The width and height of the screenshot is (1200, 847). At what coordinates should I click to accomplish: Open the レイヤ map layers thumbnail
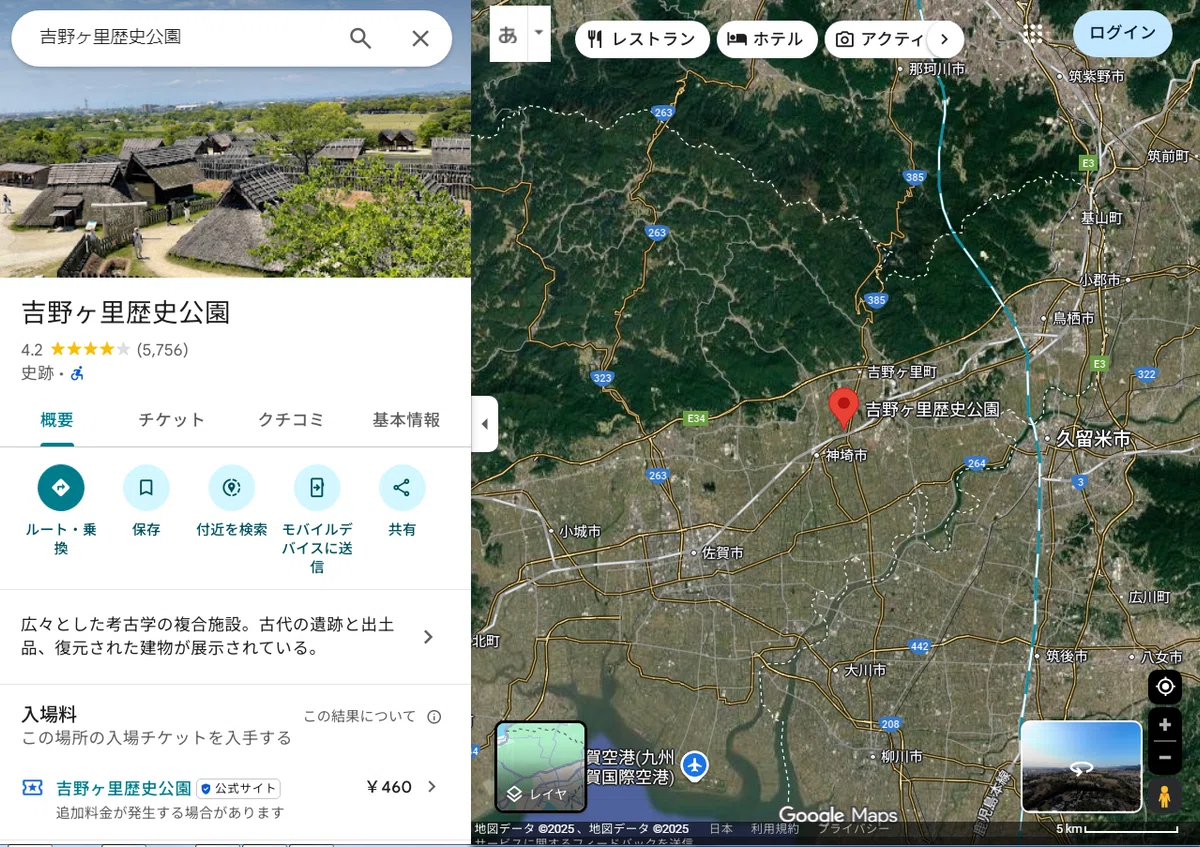pos(541,766)
